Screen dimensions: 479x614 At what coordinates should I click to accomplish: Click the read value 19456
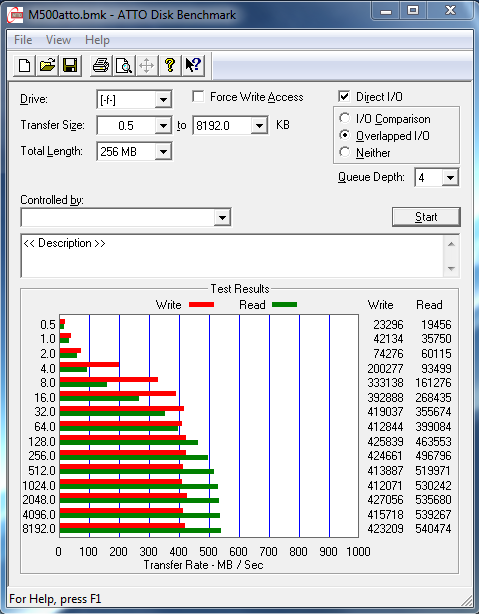[x=436, y=325]
